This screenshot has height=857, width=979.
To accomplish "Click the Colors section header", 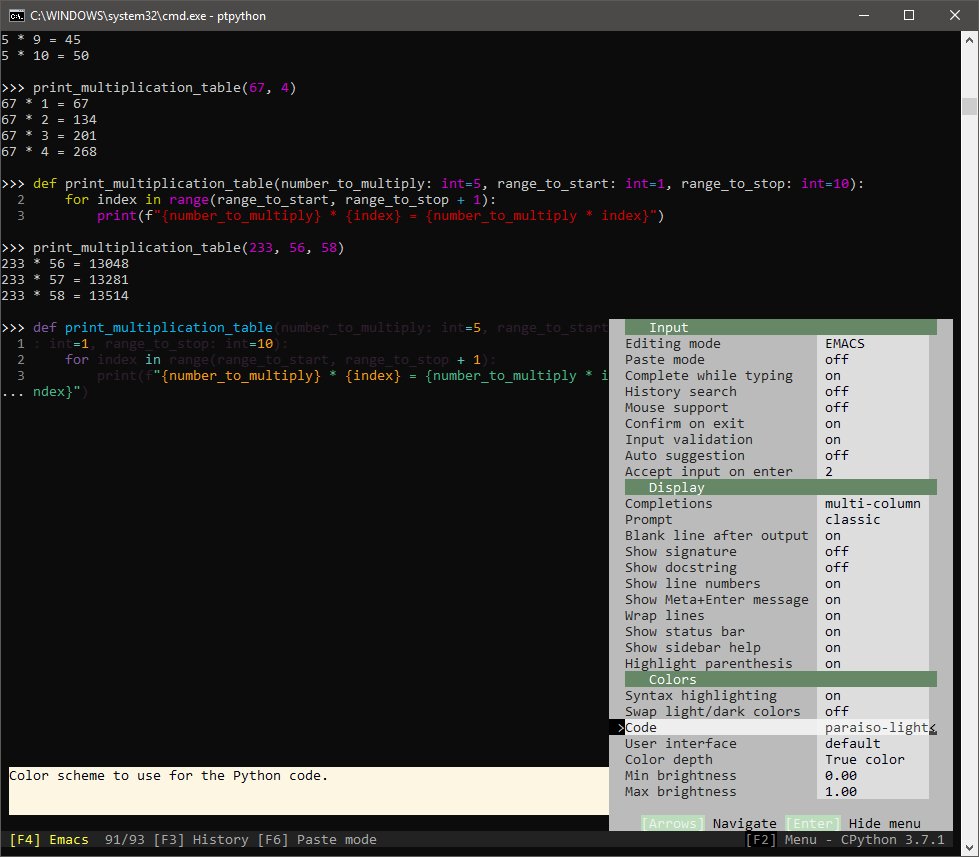I will (x=780, y=679).
